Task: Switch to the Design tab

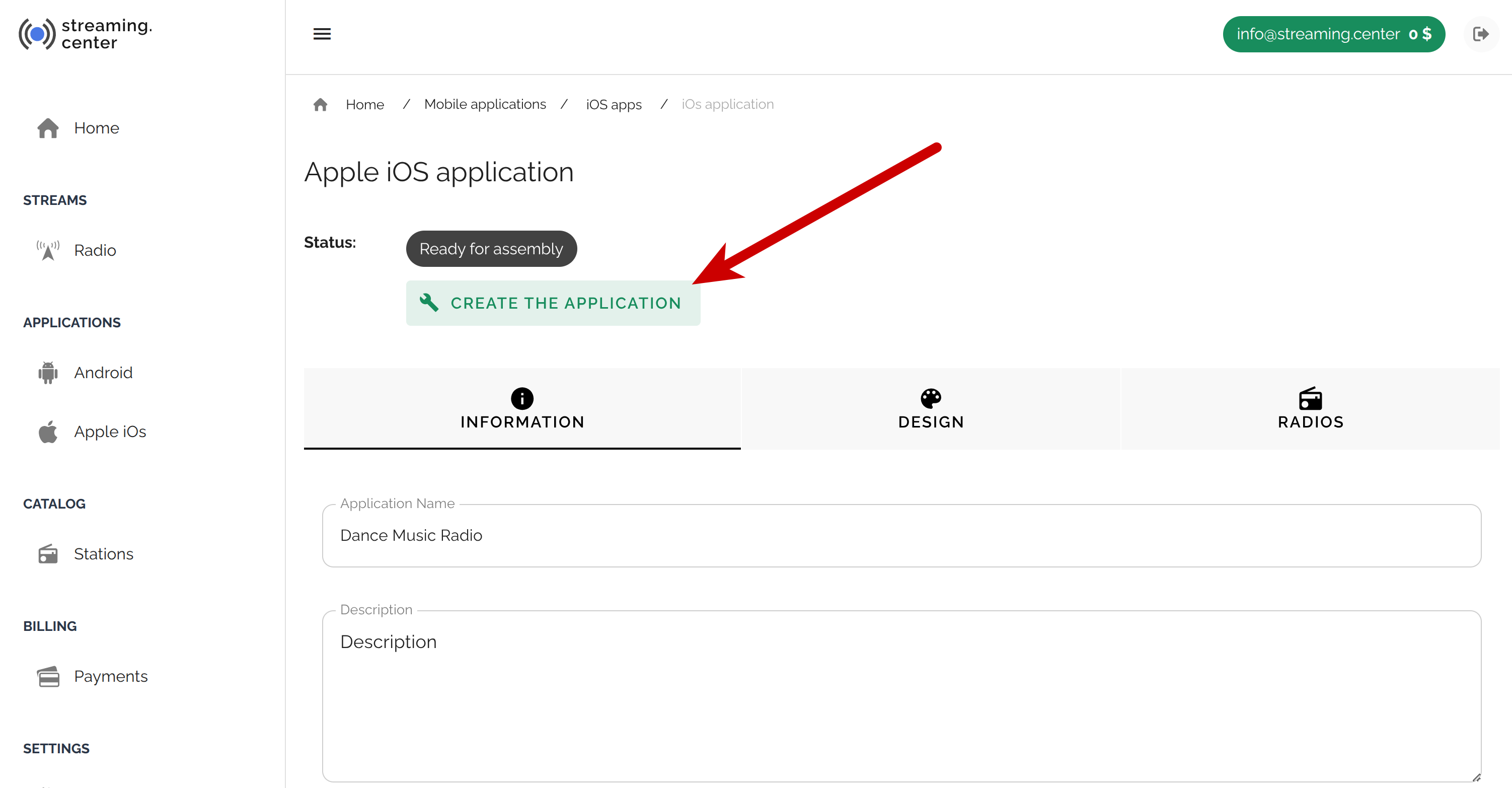Action: click(x=930, y=409)
